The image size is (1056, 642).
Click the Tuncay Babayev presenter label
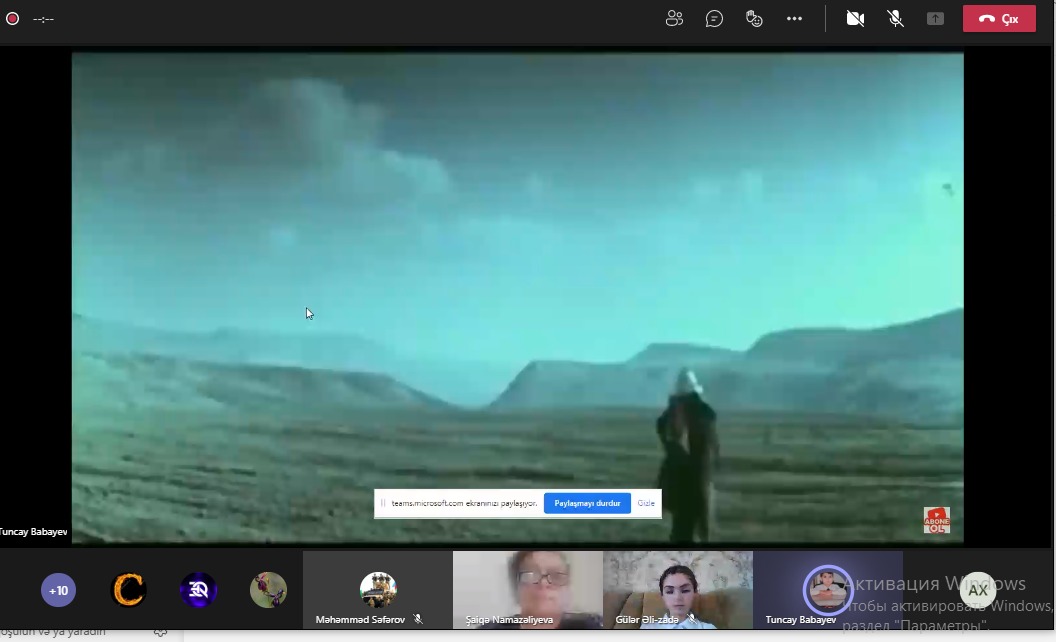(34, 532)
